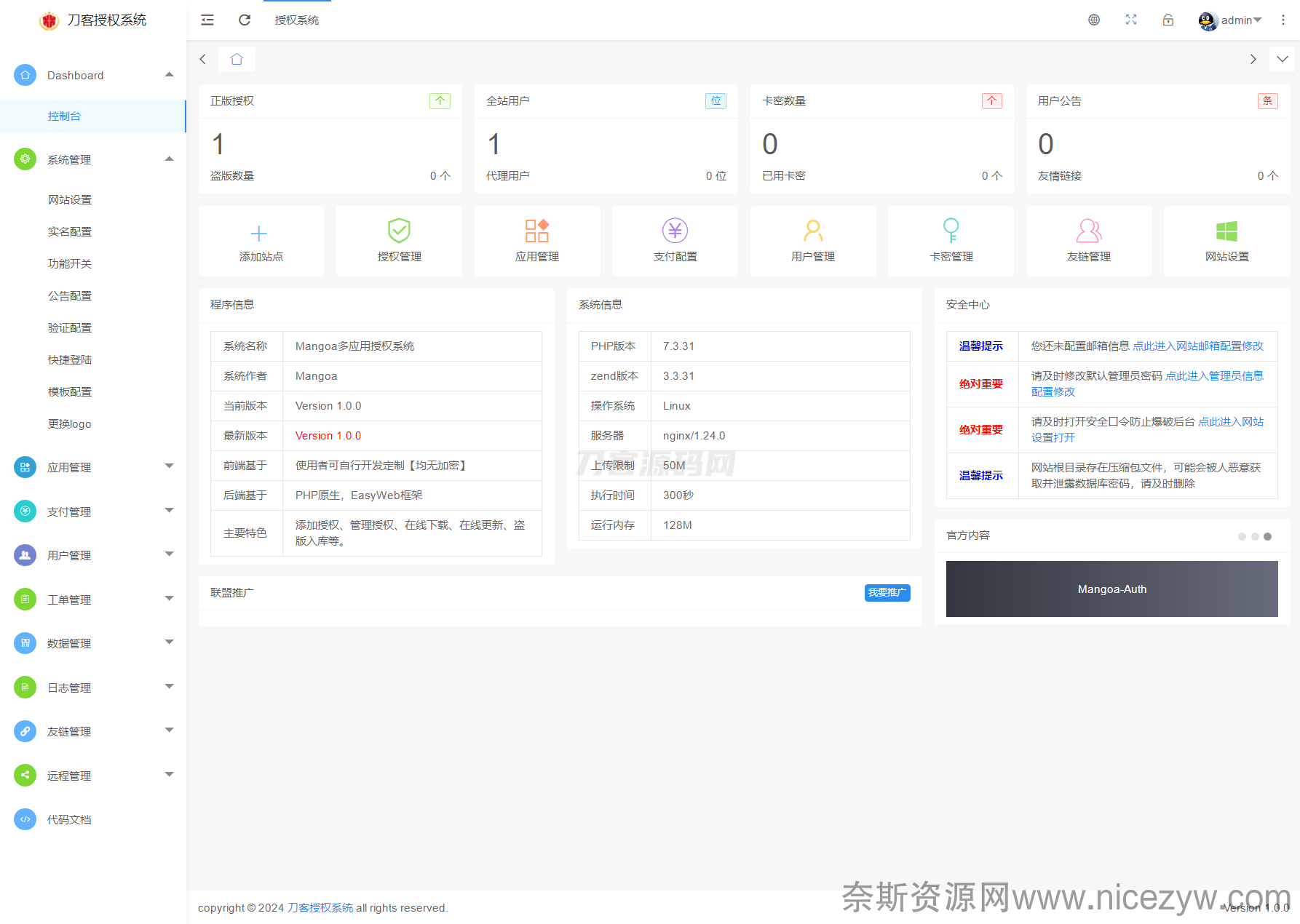1300x924 pixels.
Task: Click the 刀客授权系统 footer link
Action: pyautogui.click(x=320, y=908)
